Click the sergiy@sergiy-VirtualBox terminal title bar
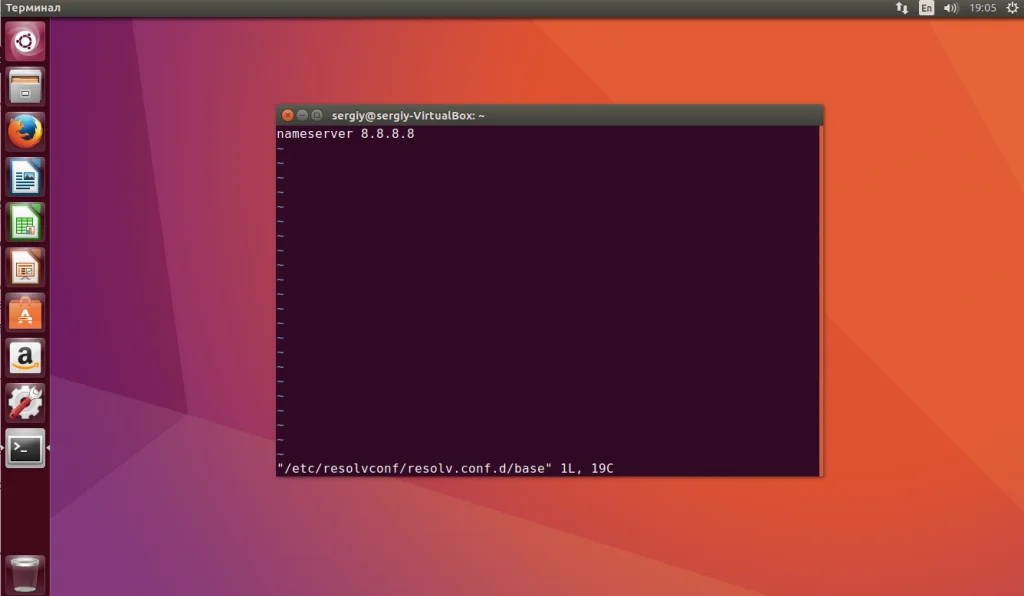The image size is (1024, 596). click(x=549, y=115)
